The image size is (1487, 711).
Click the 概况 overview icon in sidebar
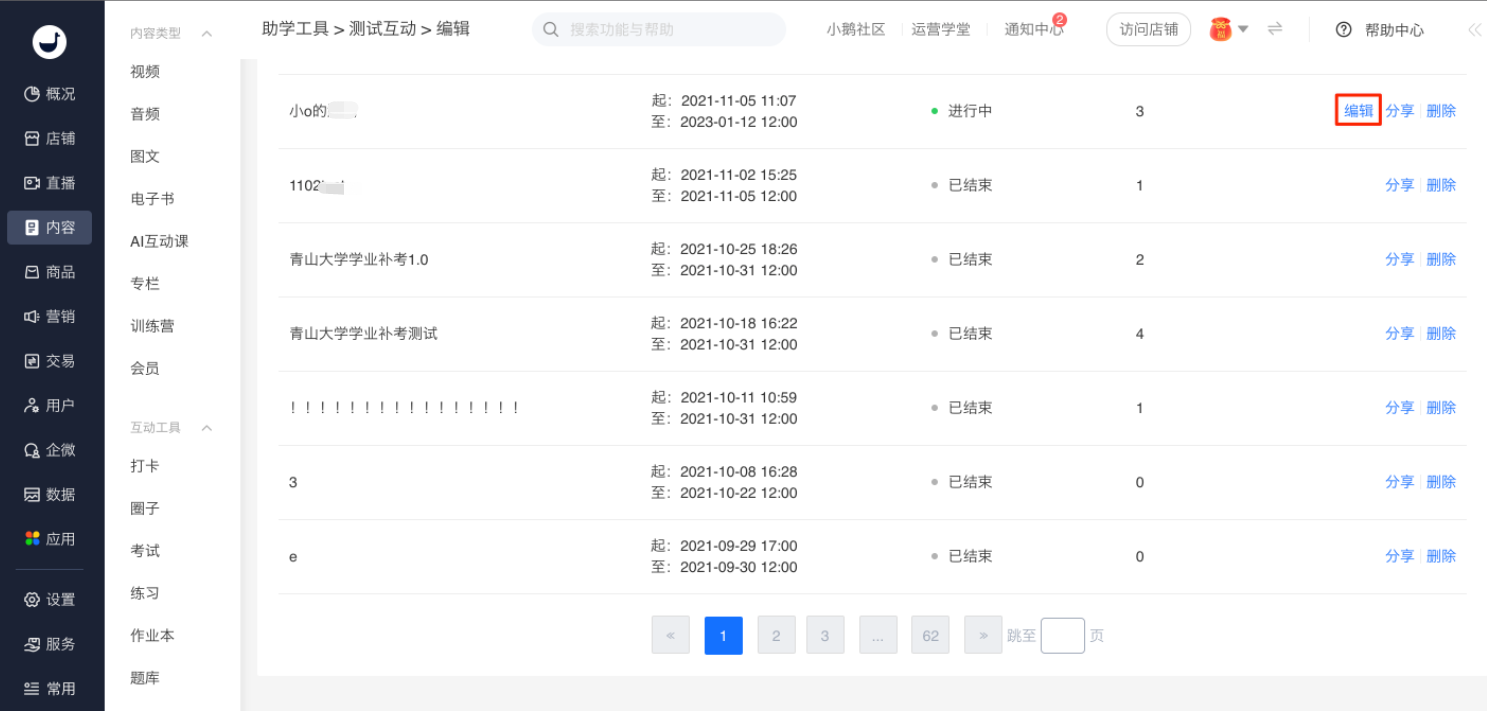click(x=32, y=94)
